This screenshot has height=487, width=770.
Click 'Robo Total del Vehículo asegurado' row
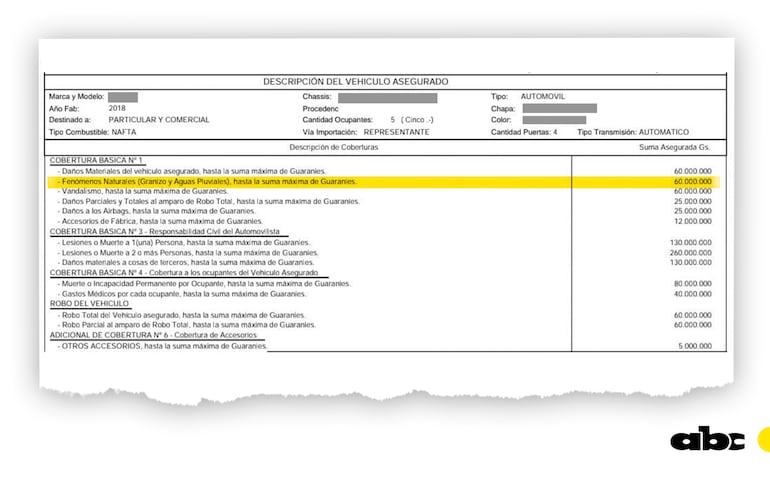click(181, 315)
